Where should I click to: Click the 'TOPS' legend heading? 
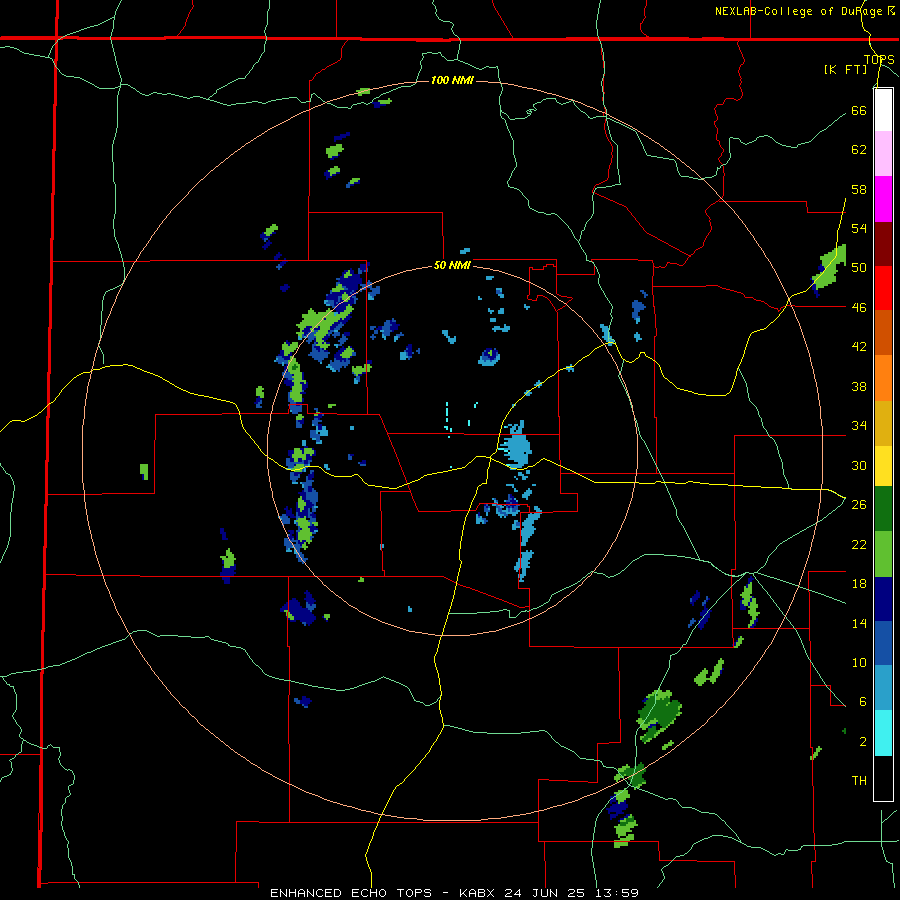(879, 60)
